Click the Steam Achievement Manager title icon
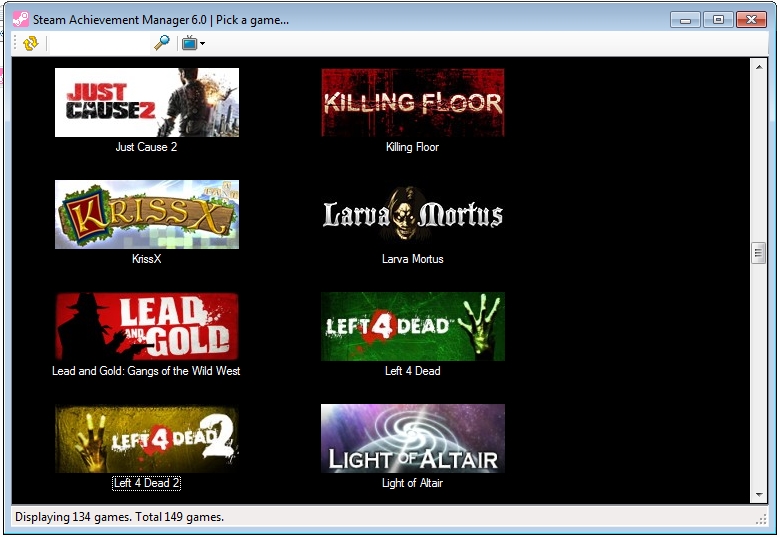 point(20,19)
